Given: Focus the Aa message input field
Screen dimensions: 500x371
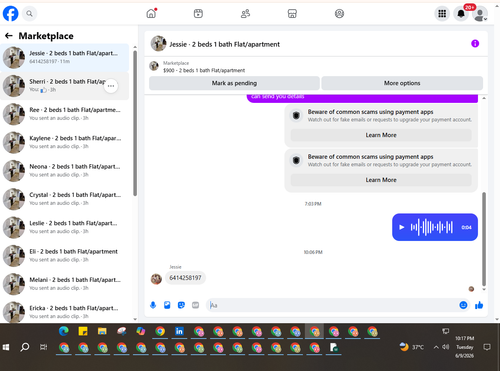Looking at the screenshot, I should coord(333,305).
